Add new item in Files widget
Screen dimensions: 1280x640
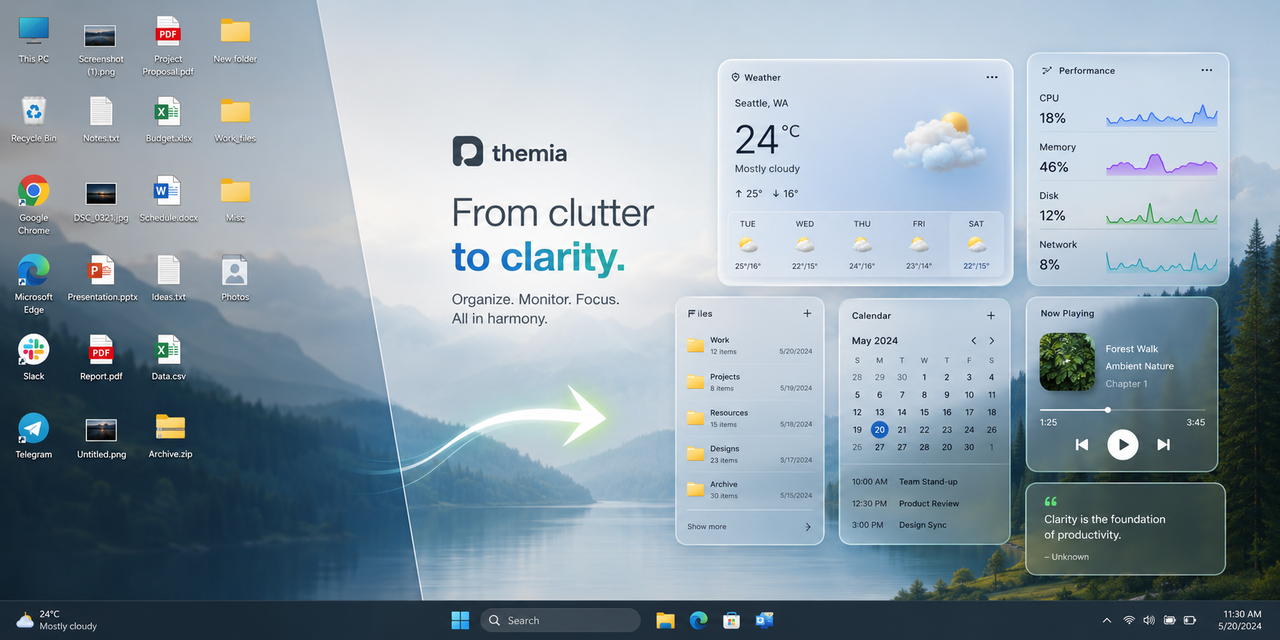(807, 313)
